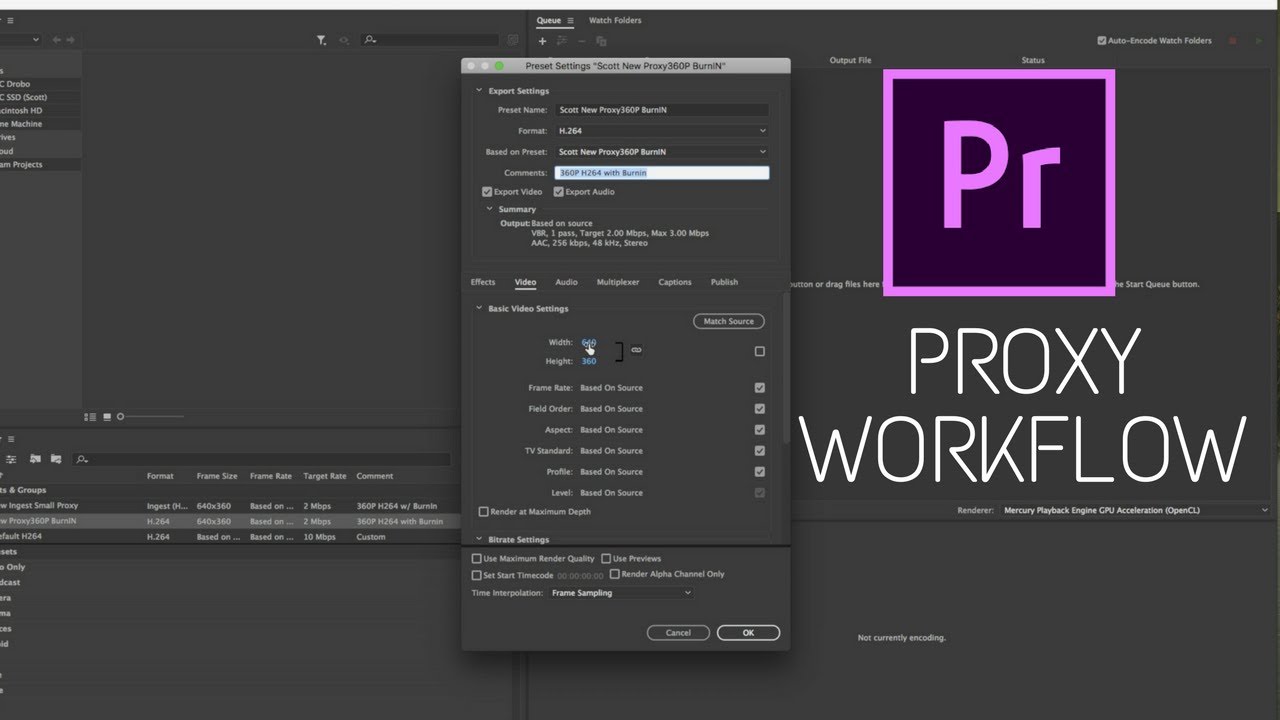Enable Render at Maximum Depth
Screen dimensions: 1280x720
[484, 512]
